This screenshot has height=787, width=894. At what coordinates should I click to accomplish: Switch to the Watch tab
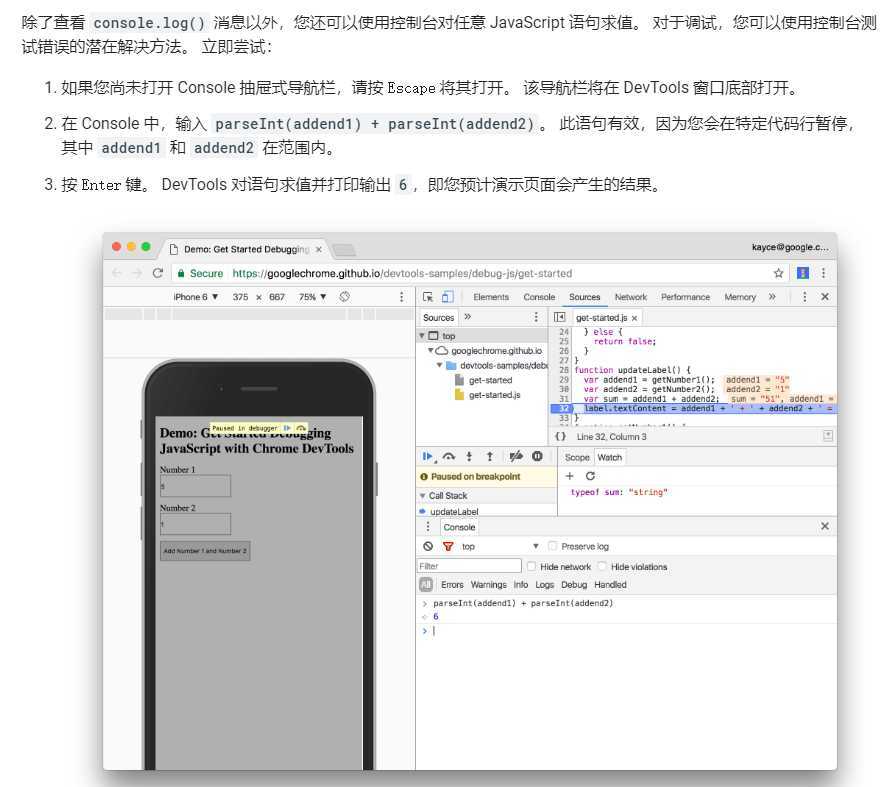point(609,457)
